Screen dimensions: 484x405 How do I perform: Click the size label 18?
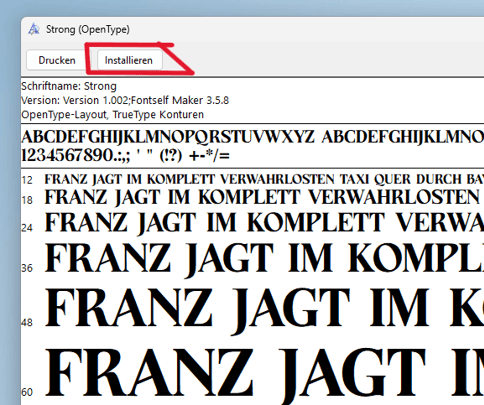click(27, 200)
